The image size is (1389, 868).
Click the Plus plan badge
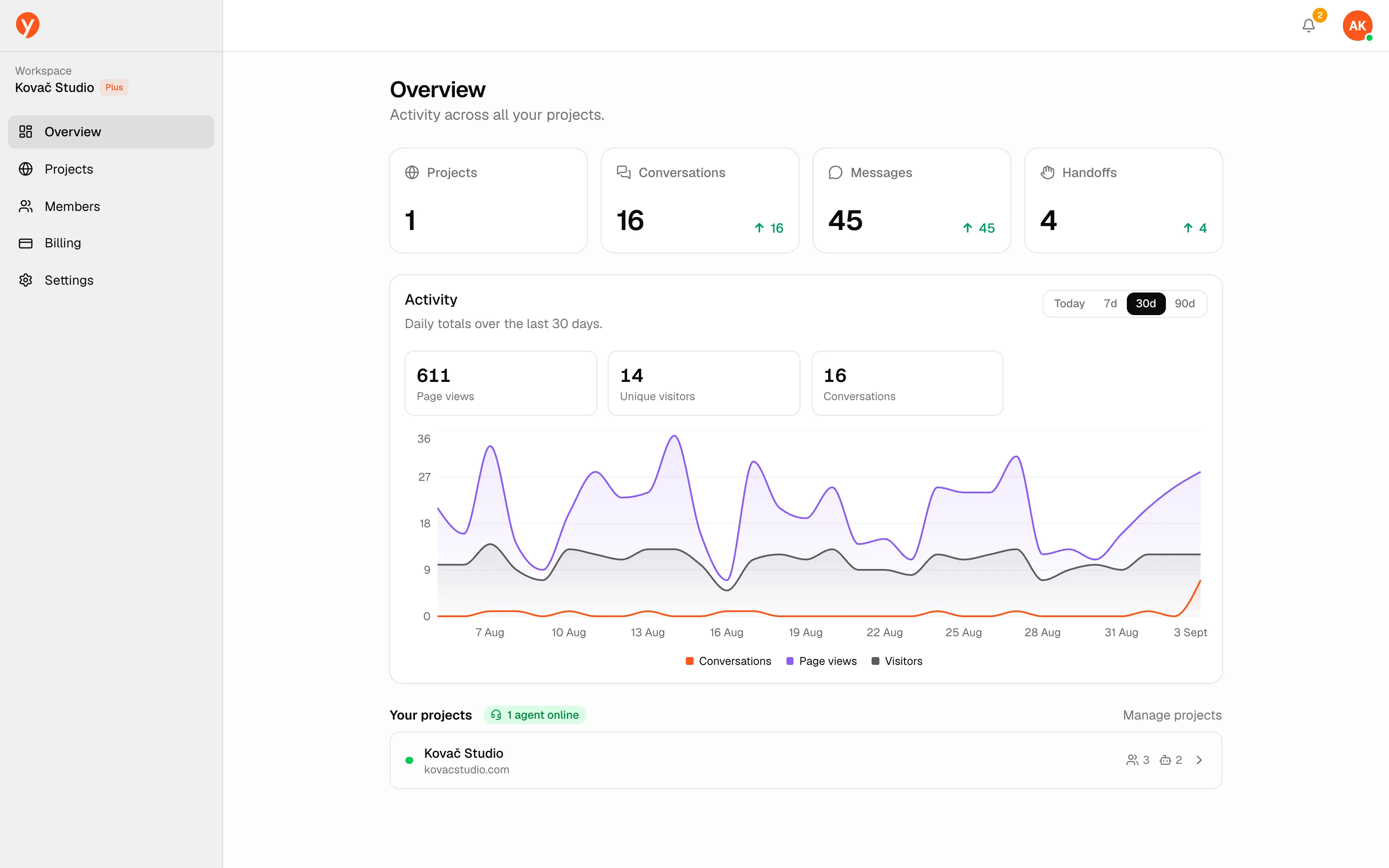point(114,87)
